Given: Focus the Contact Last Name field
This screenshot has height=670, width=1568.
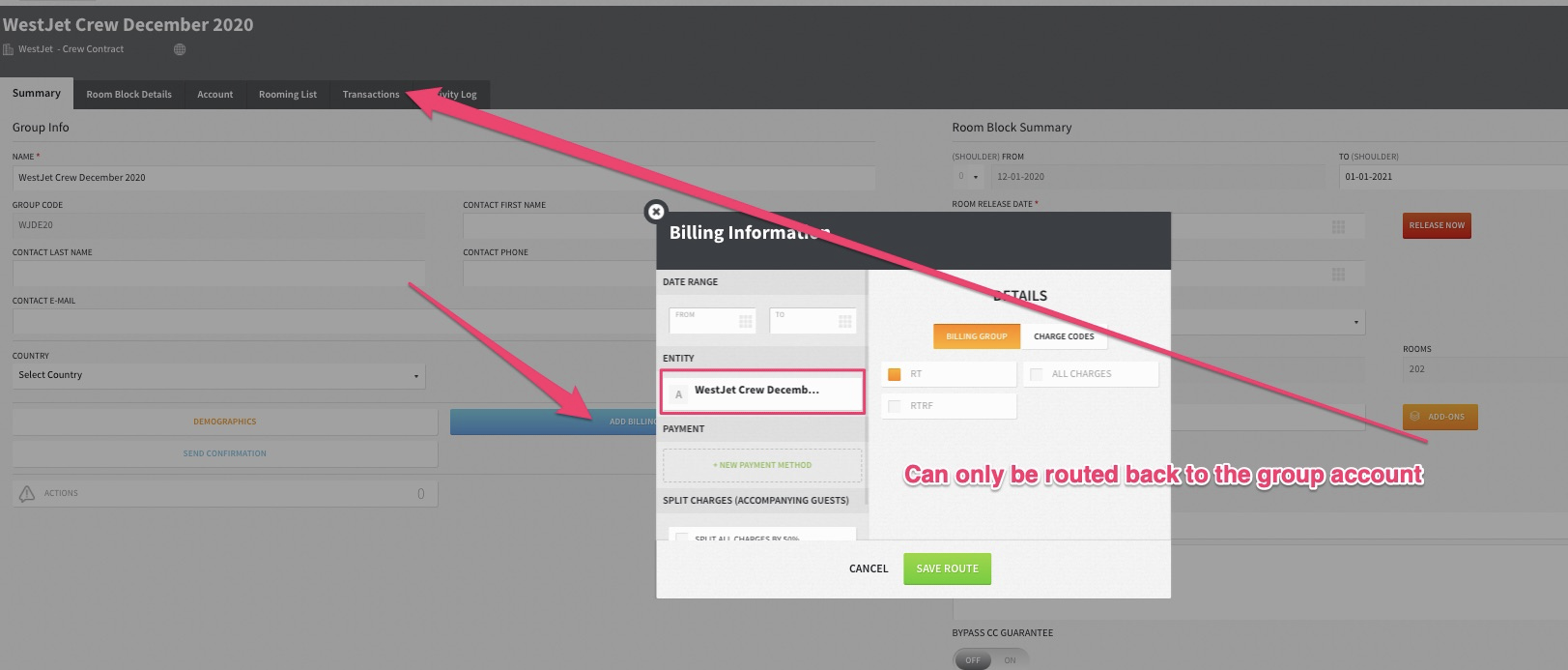Looking at the screenshot, I should click(x=218, y=274).
